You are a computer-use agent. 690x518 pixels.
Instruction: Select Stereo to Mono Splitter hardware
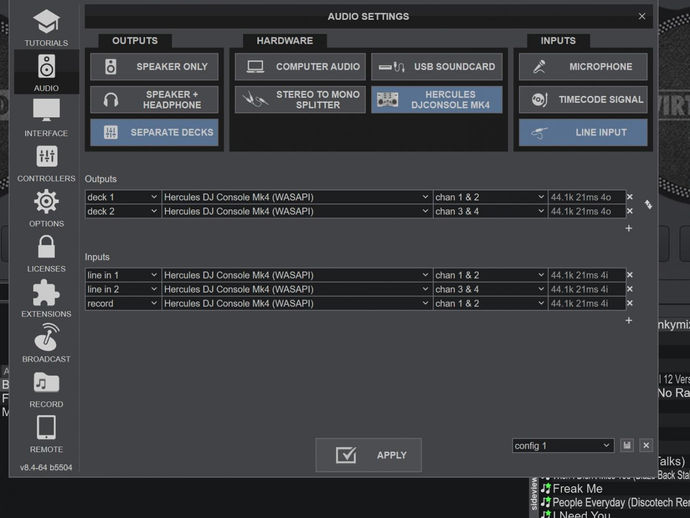300,99
